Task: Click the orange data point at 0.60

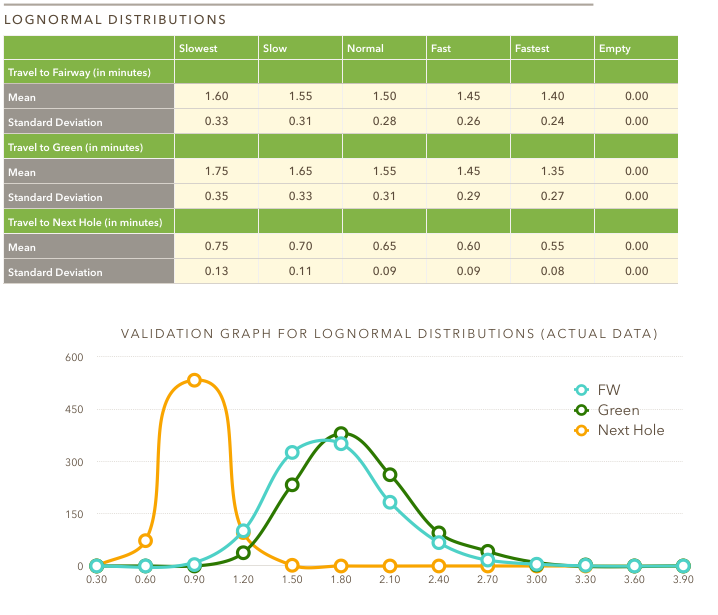Action: (145, 541)
